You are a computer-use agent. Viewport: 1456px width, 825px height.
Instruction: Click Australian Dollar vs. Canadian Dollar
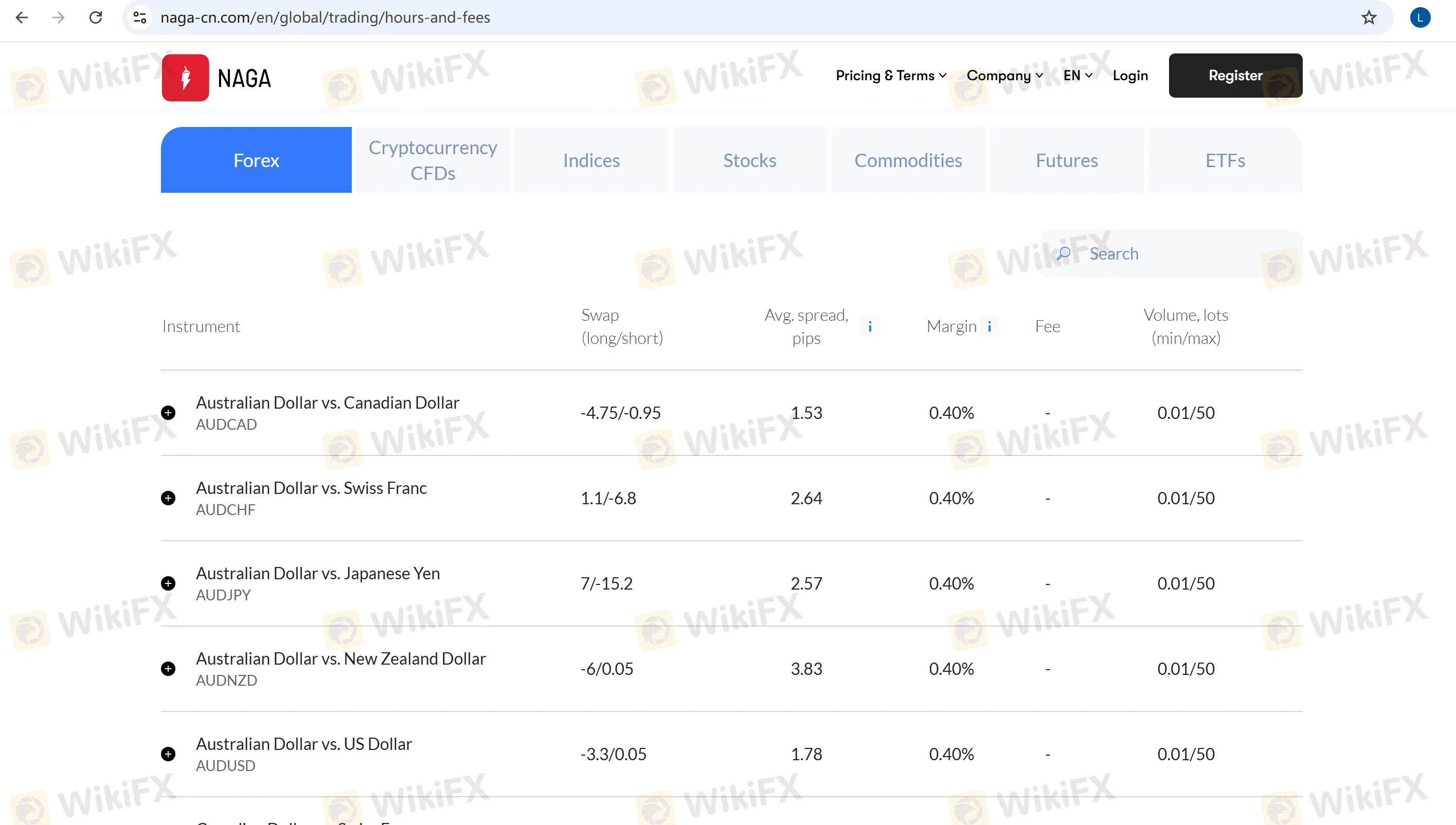(x=328, y=403)
